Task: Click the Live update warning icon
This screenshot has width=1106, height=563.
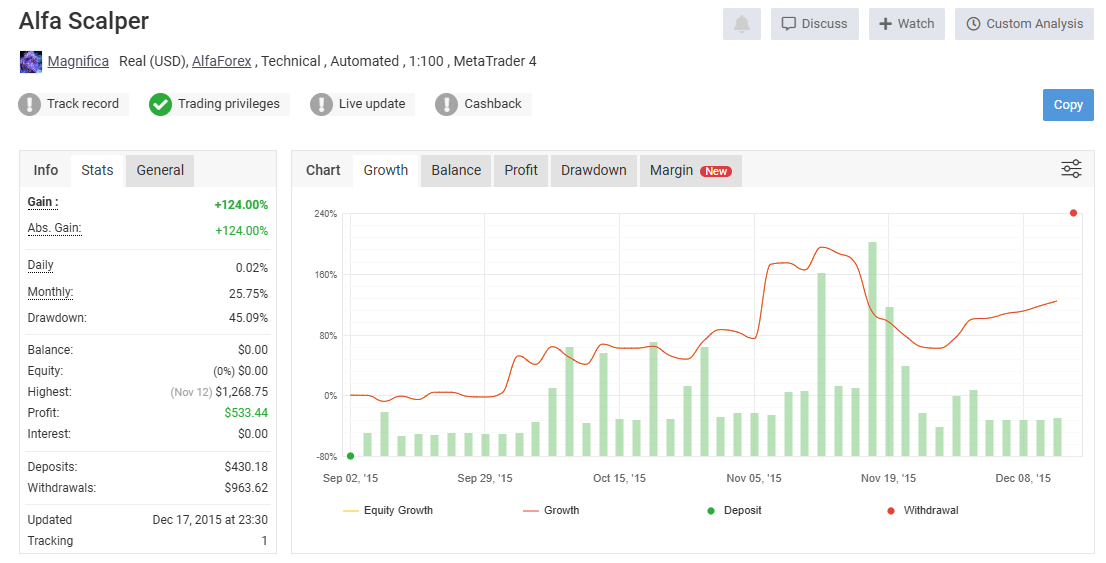Action: [x=321, y=104]
